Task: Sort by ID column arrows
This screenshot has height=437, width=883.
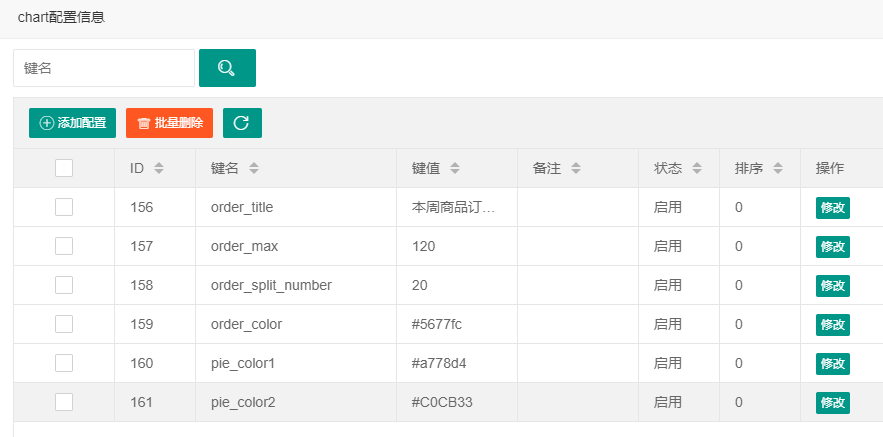Action: click(x=159, y=168)
